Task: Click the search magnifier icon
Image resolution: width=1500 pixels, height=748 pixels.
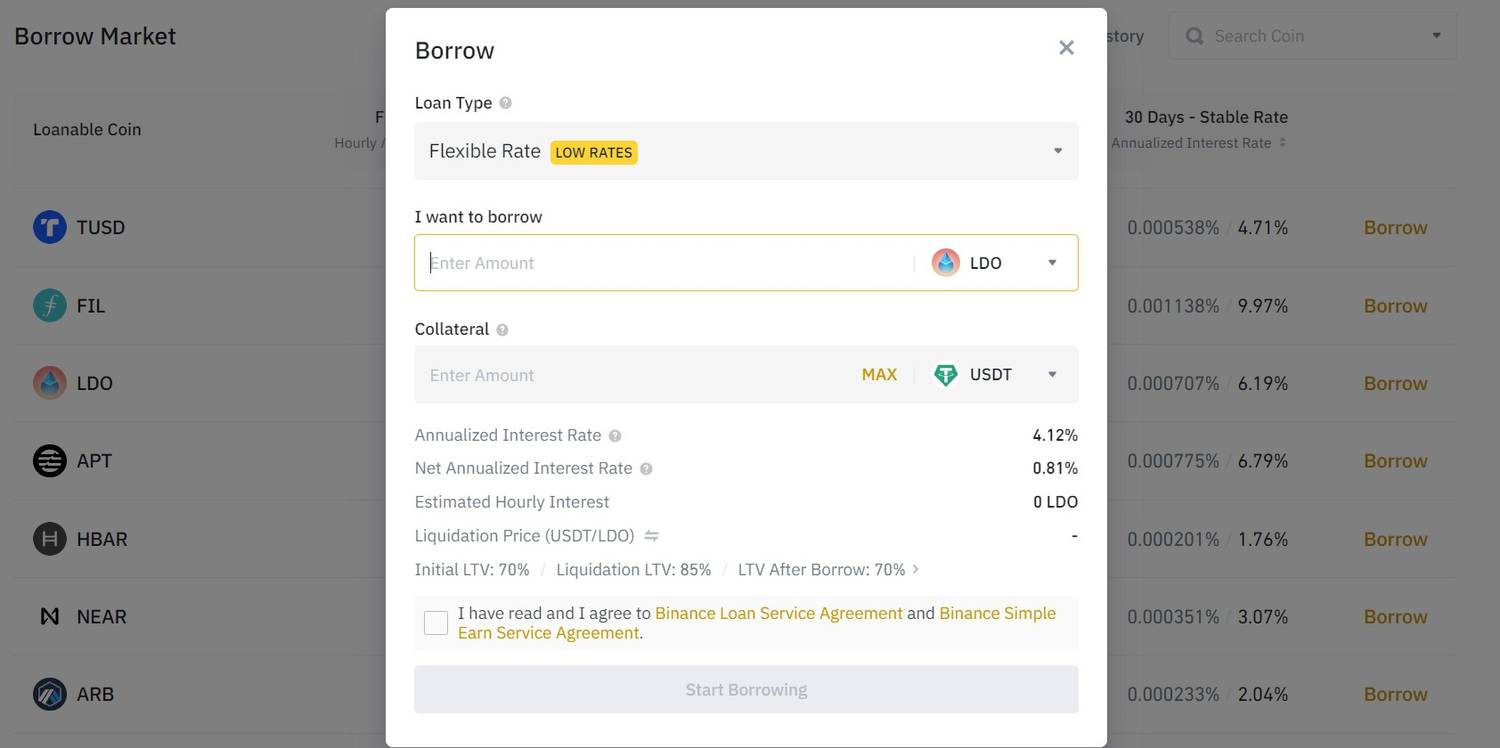Action: (x=1194, y=36)
